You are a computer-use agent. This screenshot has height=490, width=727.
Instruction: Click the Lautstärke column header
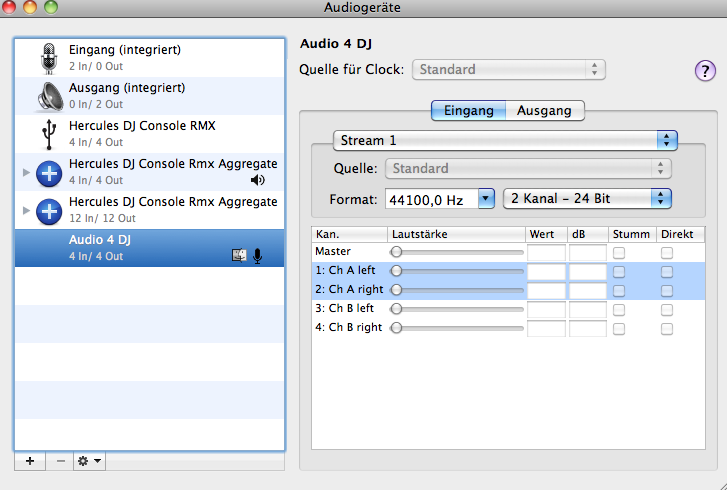[x=456, y=234]
